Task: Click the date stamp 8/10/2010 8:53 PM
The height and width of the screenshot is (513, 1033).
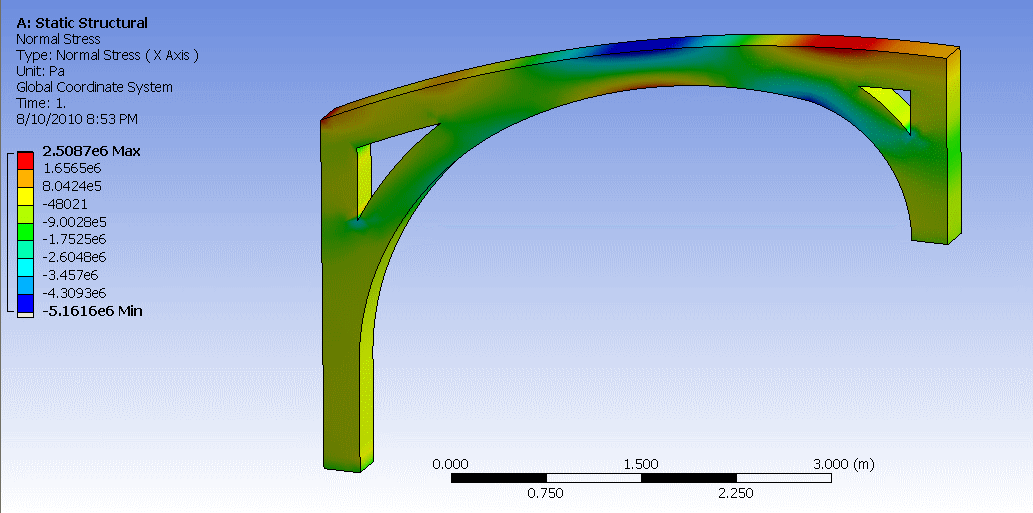Action: coord(77,119)
